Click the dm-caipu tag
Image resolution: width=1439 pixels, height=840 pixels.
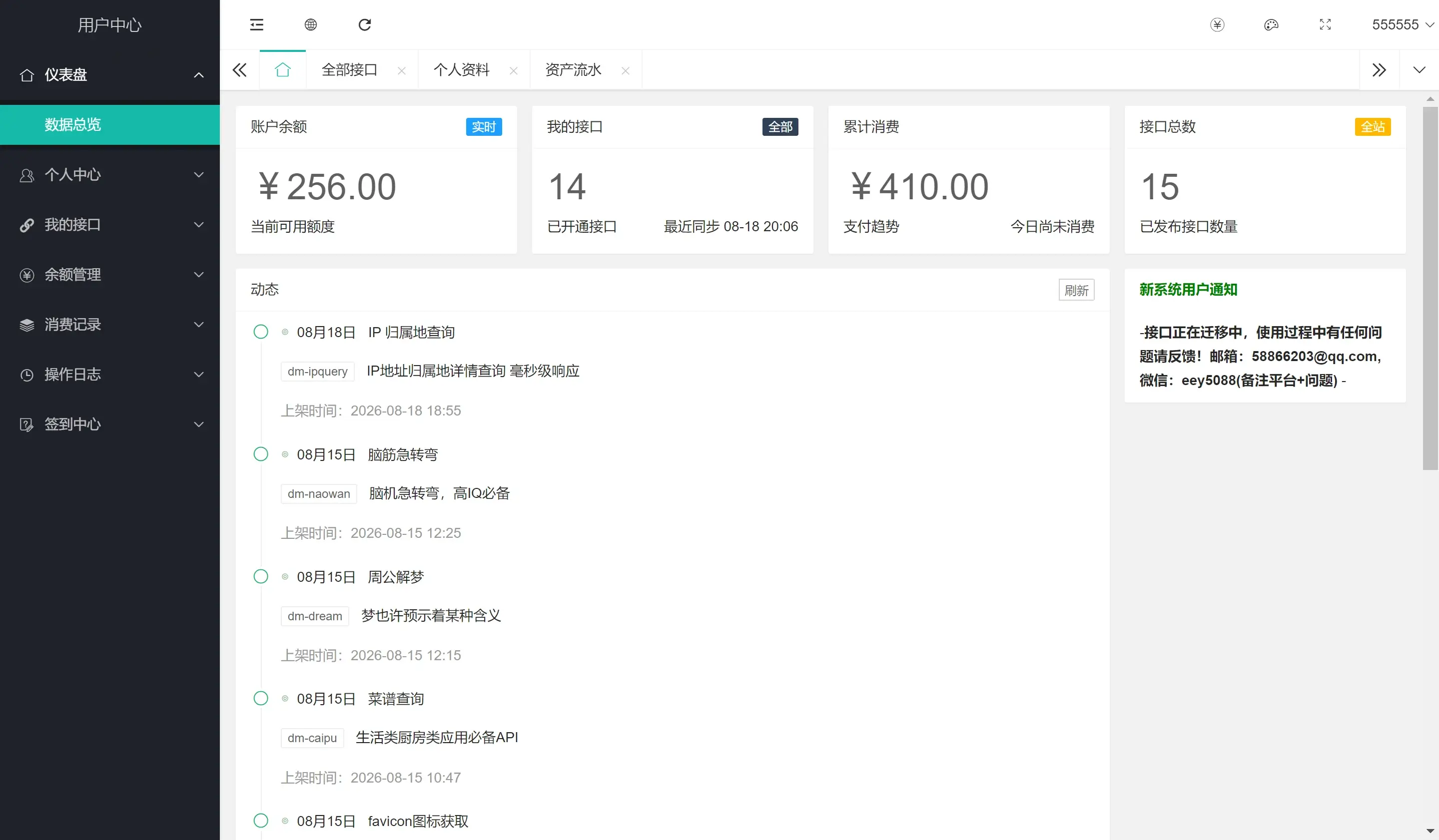pyautogui.click(x=312, y=738)
